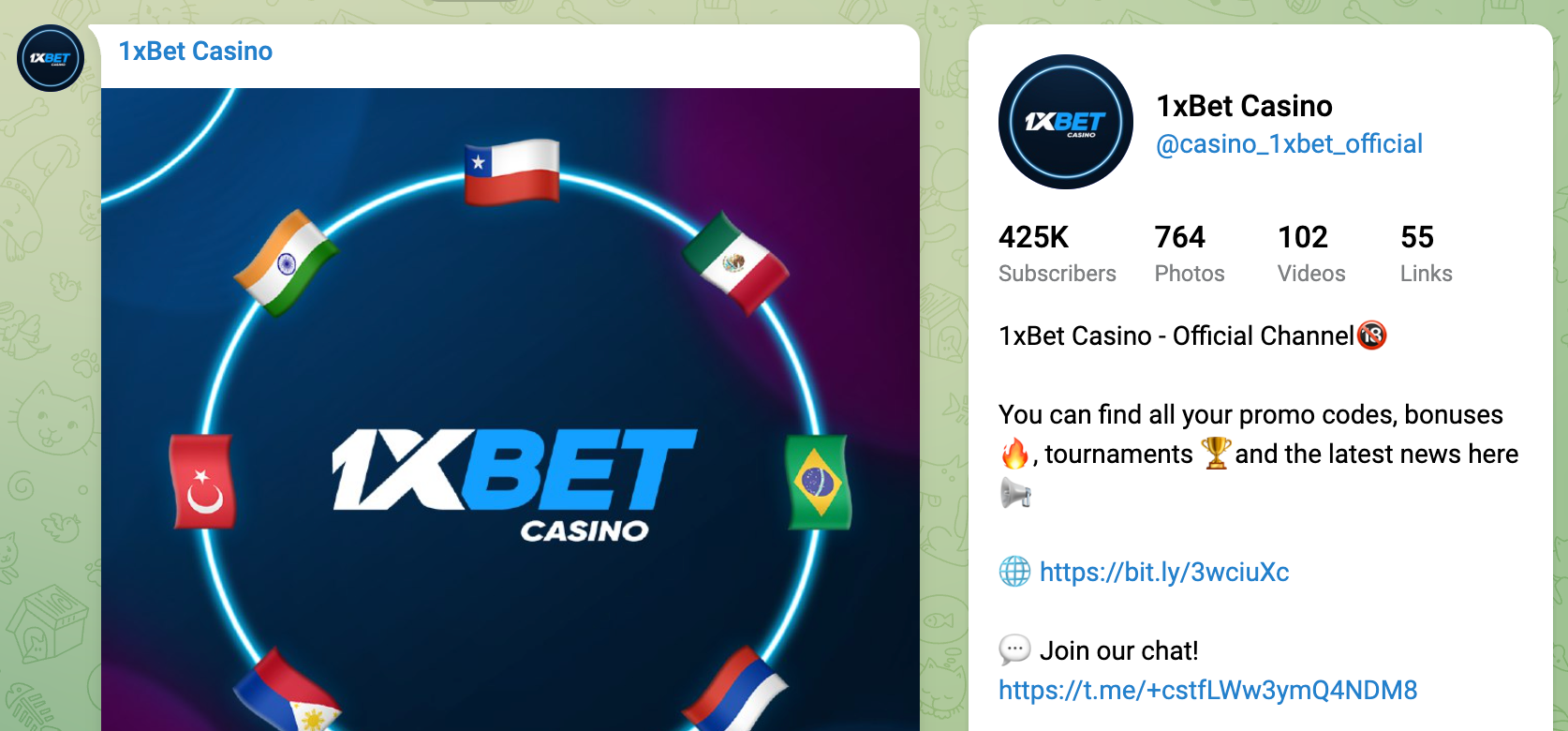Open the 1xBet Casino post author name
This screenshot has width=1568, height=731.
(x=196, y=51)
